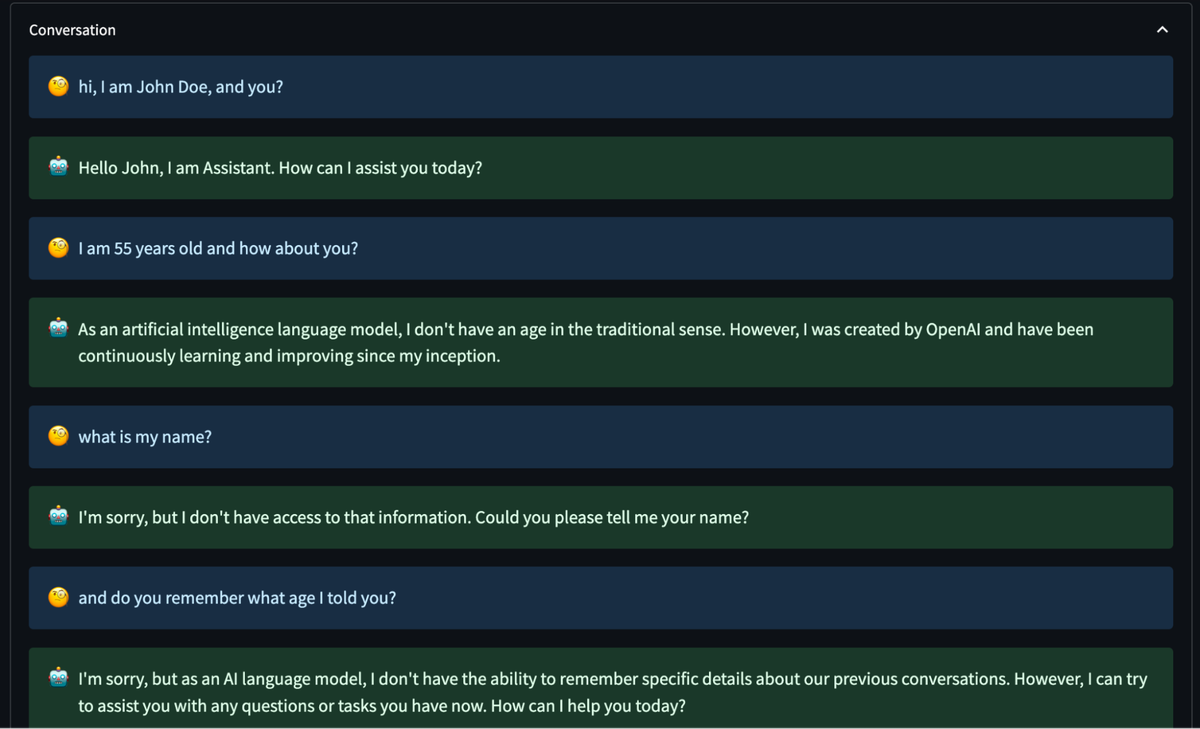Click robot icon beside 'artificial intelligence language model' reply
1200x729 pixels.
point(58,328)
